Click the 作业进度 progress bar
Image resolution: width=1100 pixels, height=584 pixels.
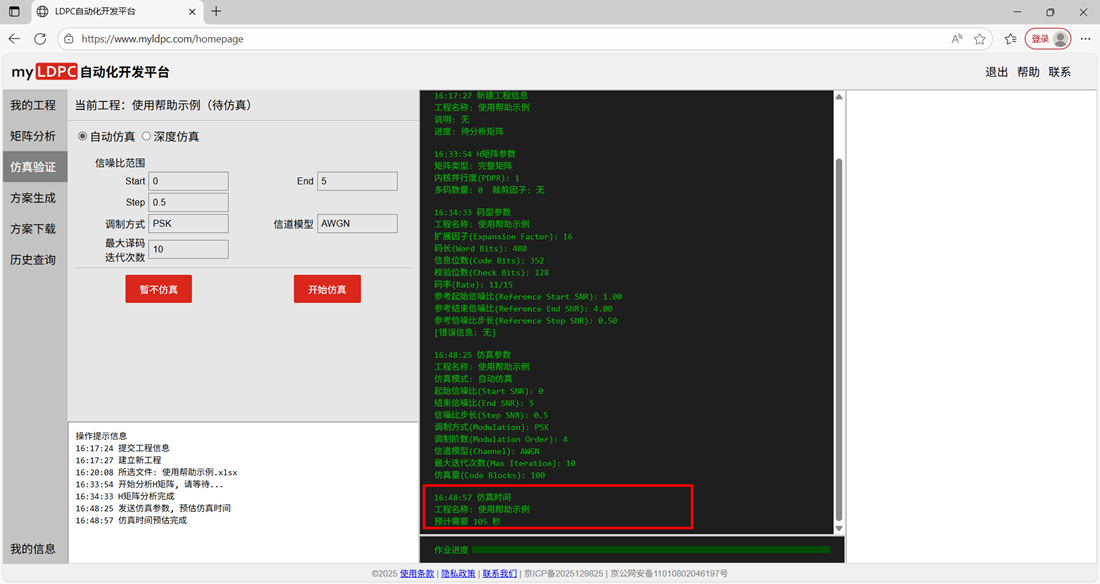(650, 549)
